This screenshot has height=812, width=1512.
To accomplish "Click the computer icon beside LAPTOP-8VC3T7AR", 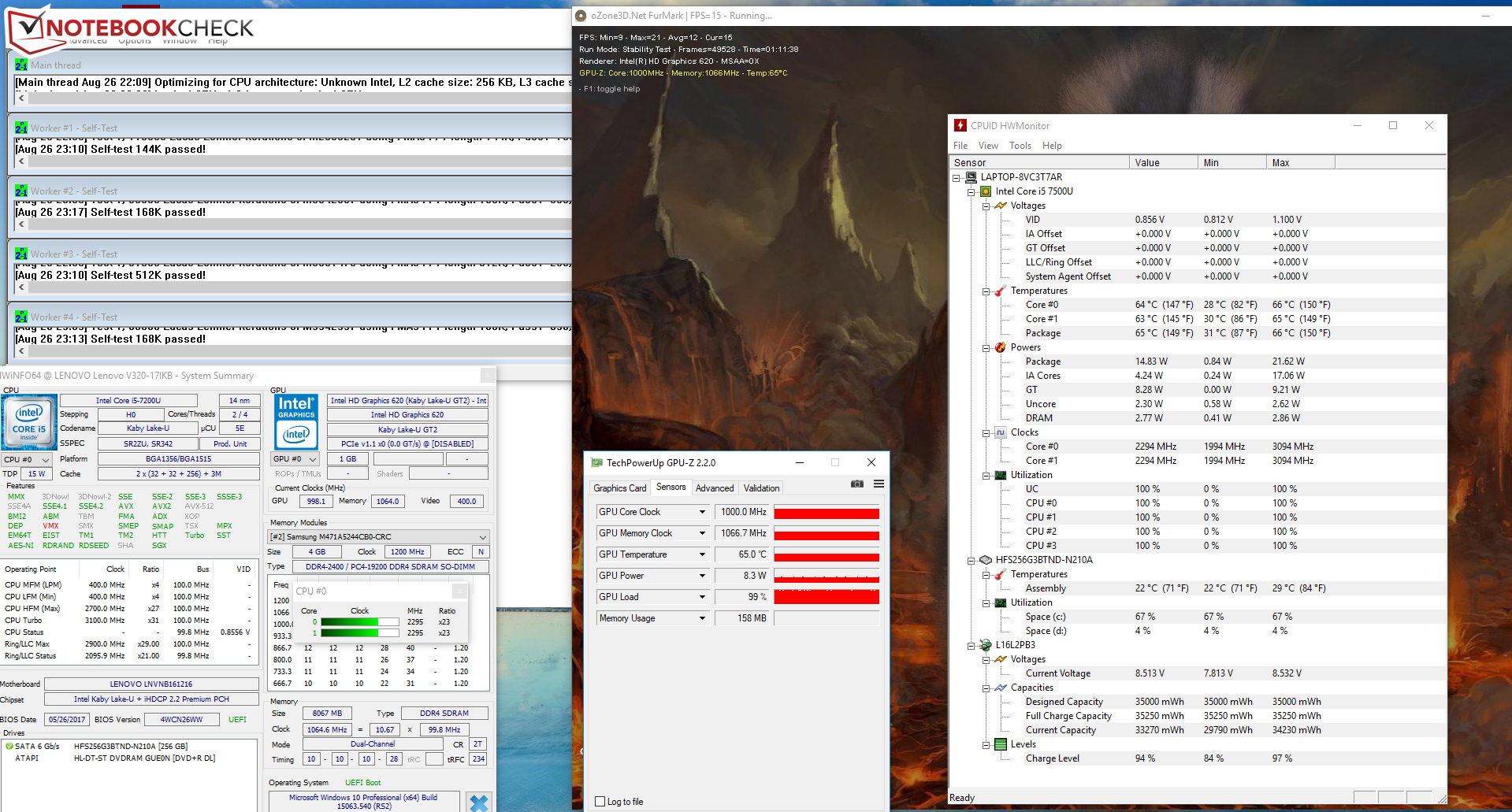I will [x=971, y=177].
